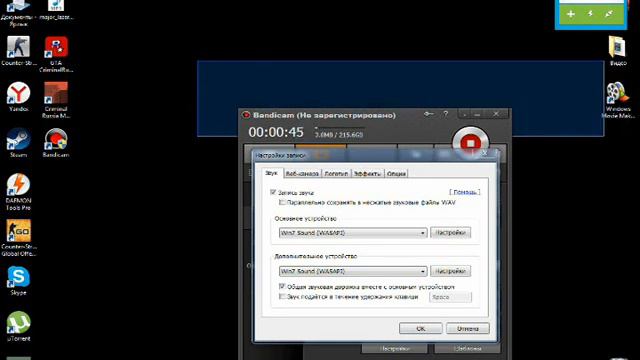Screen dimensions: 640x360
Task: Open the Эффекты tab
Action: click(x=367, y=173)
